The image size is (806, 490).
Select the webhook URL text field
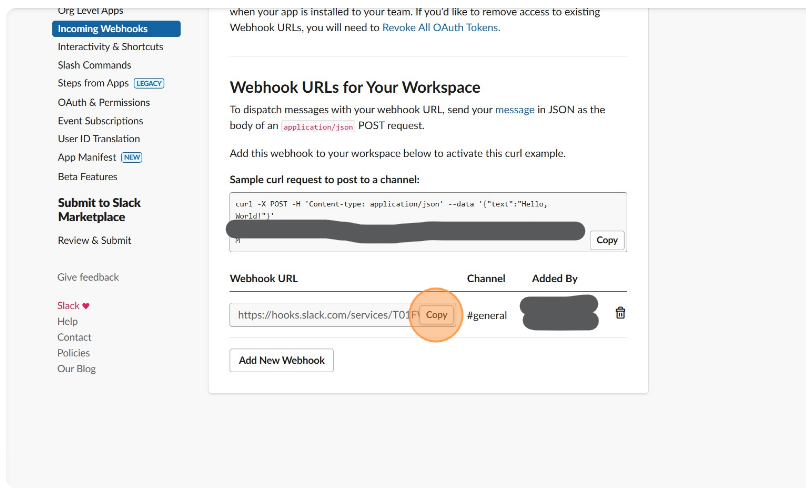click(322, 314)
